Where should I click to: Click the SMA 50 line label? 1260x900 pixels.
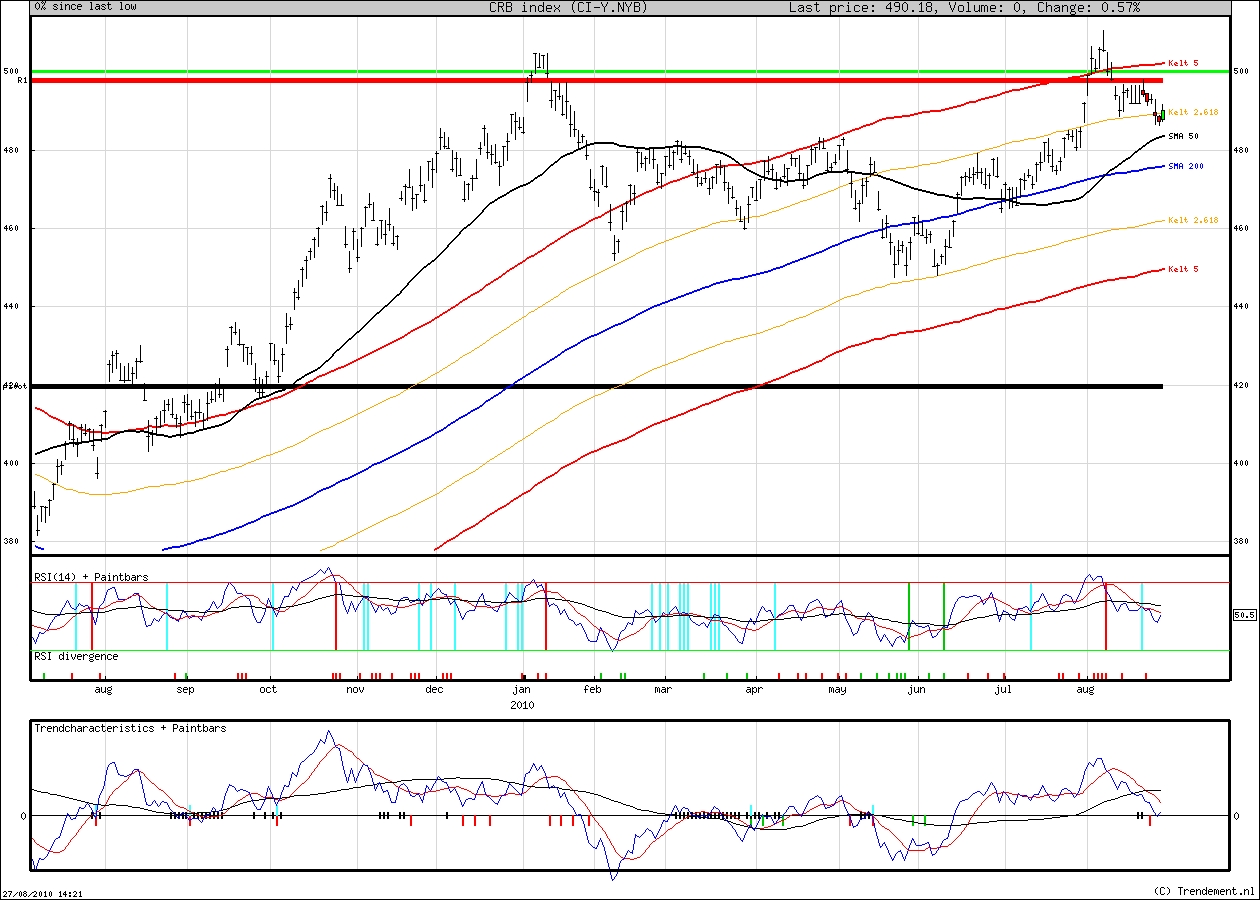click(x=1183, y=136)
